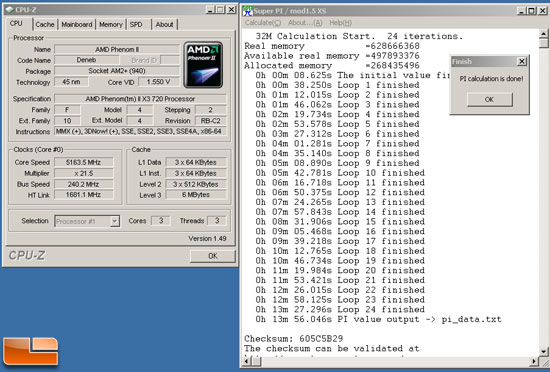
Task: Click the Technology value 45 nm
Action: [x=71, y=82]
